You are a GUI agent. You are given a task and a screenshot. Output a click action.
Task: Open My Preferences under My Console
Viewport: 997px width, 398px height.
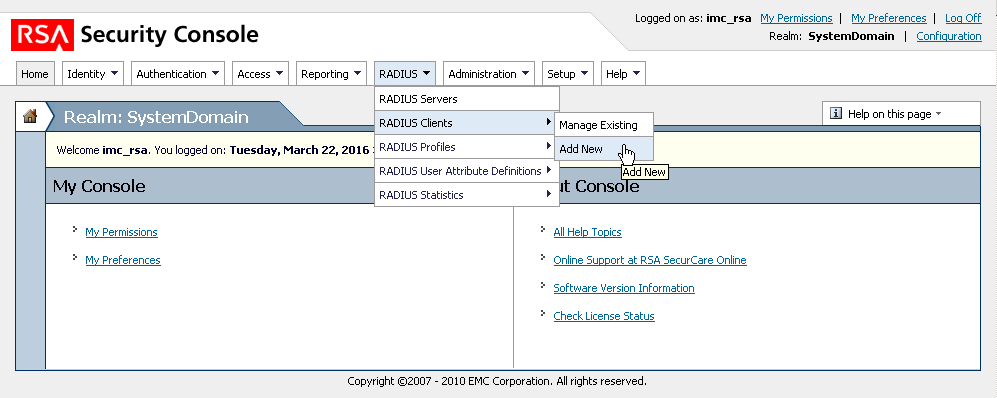point(123,260)
